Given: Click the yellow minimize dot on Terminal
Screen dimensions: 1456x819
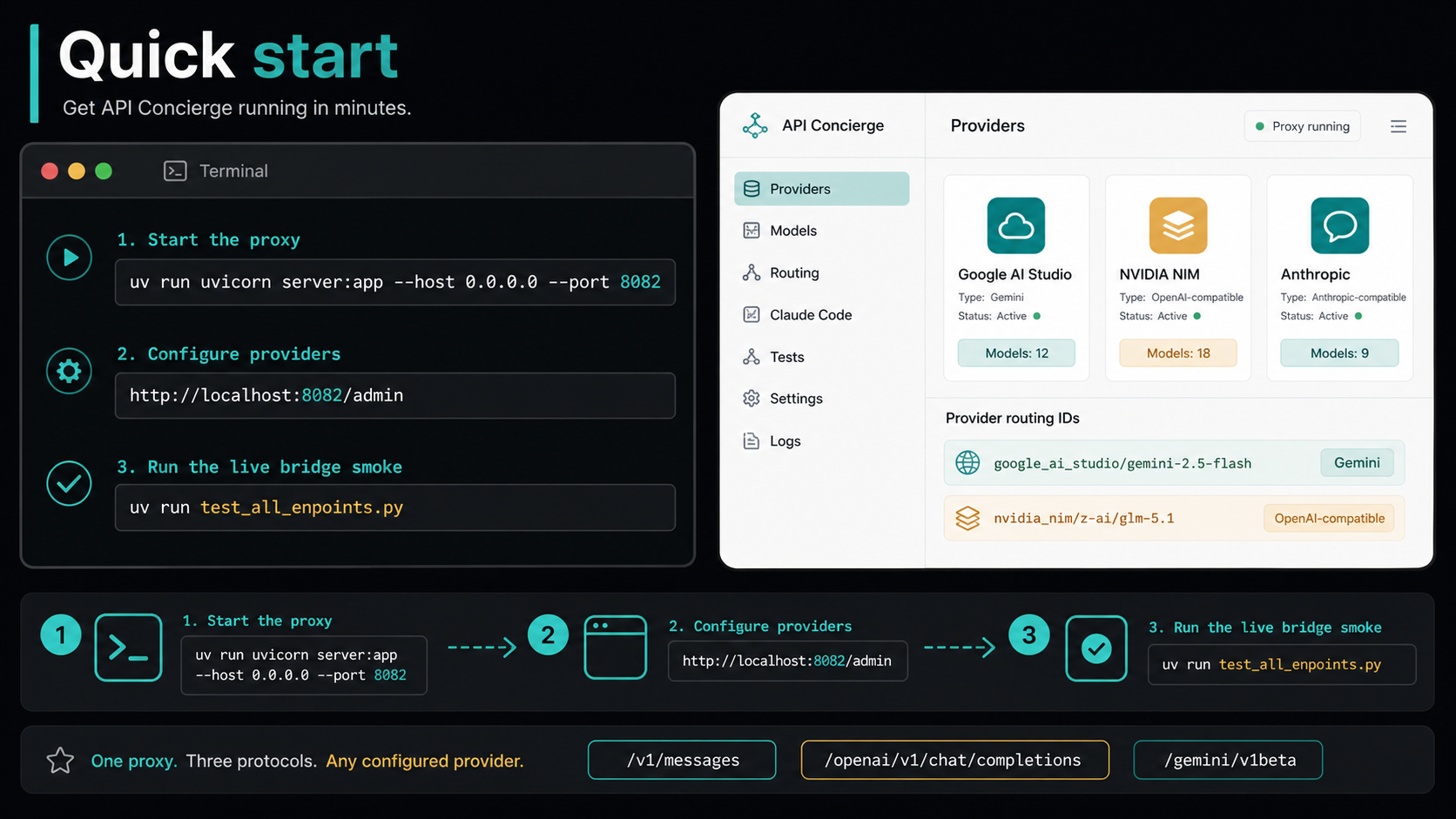Looking at the screenshot, I should (x=77, y=171).
